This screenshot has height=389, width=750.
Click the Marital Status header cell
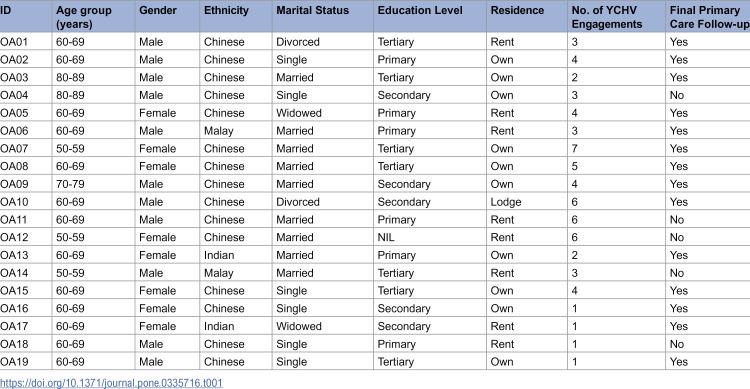(323, 17)
